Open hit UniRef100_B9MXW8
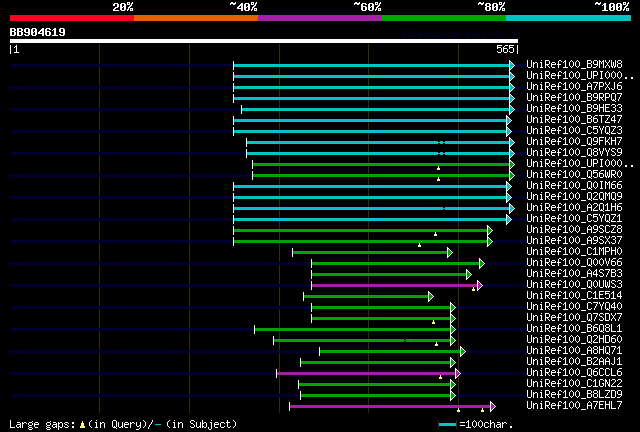Image resolution: width=640 pixels, height=432 pixels. pos(574,65)
